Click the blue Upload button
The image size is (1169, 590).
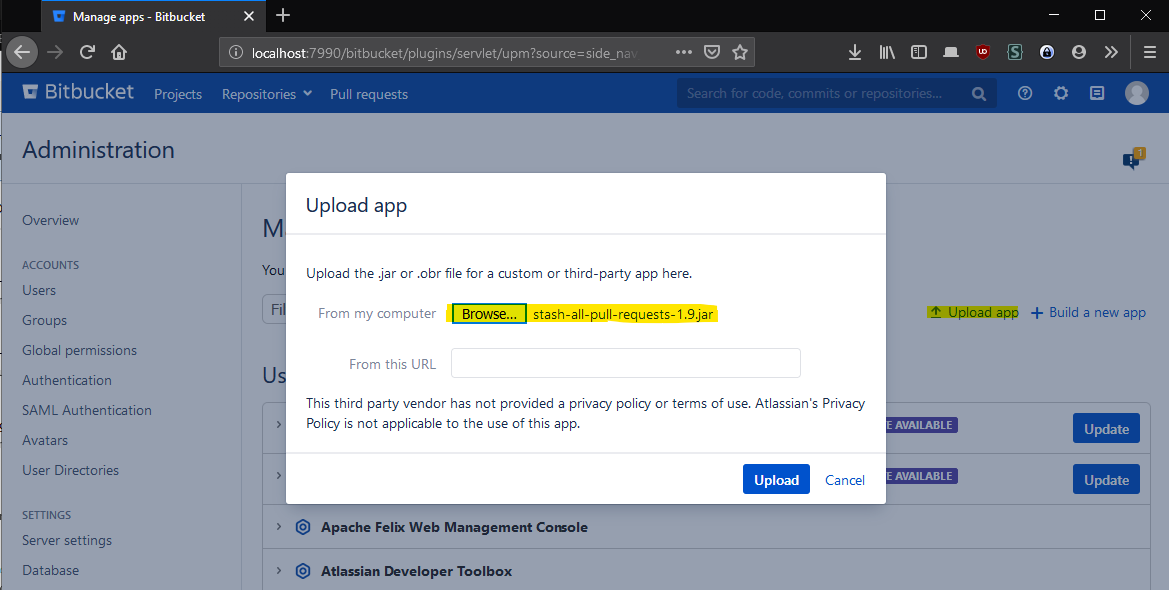[x=776, y=480]
